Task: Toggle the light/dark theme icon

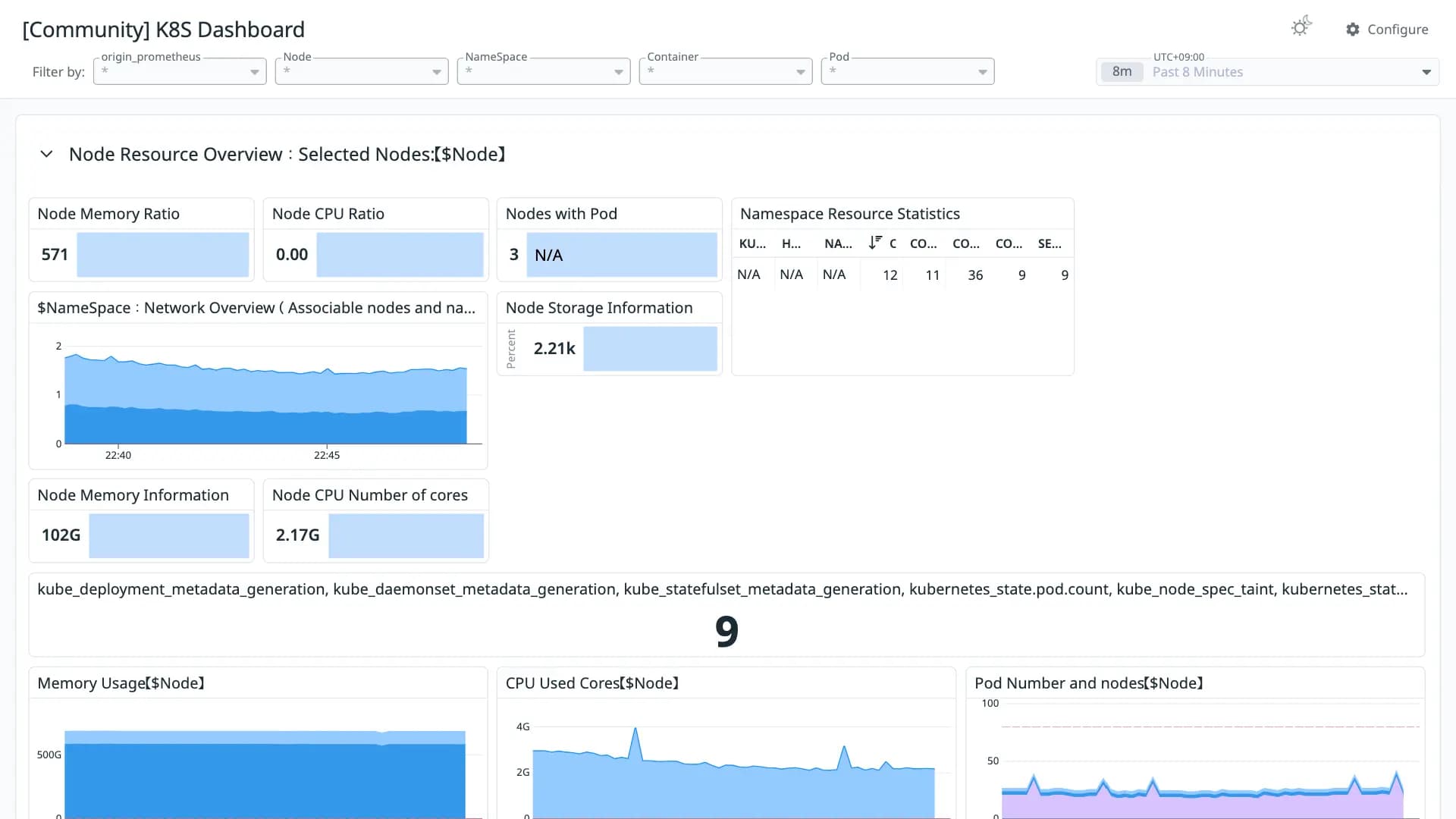Action: click(x=1301, y=27)
